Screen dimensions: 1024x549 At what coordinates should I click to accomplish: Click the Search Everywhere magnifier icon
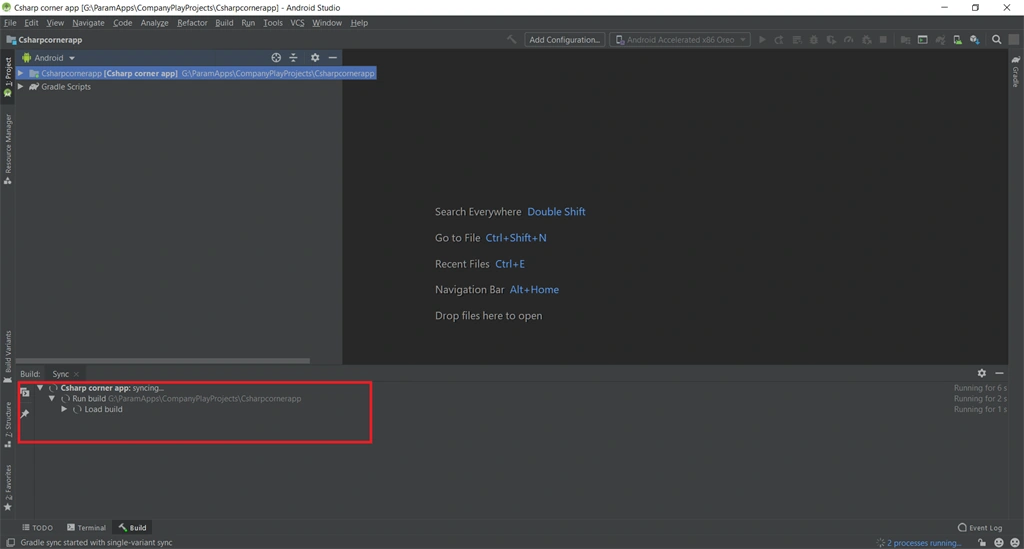997,40
